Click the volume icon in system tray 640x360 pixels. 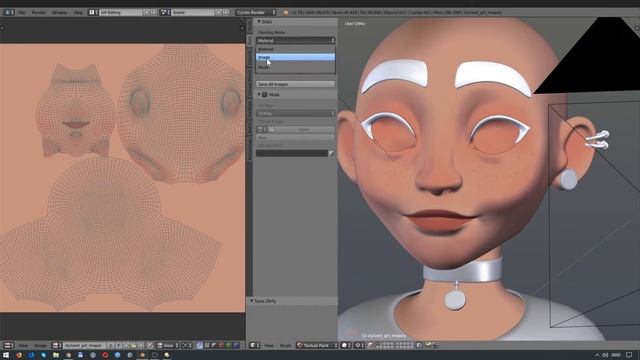click(605, 355)
